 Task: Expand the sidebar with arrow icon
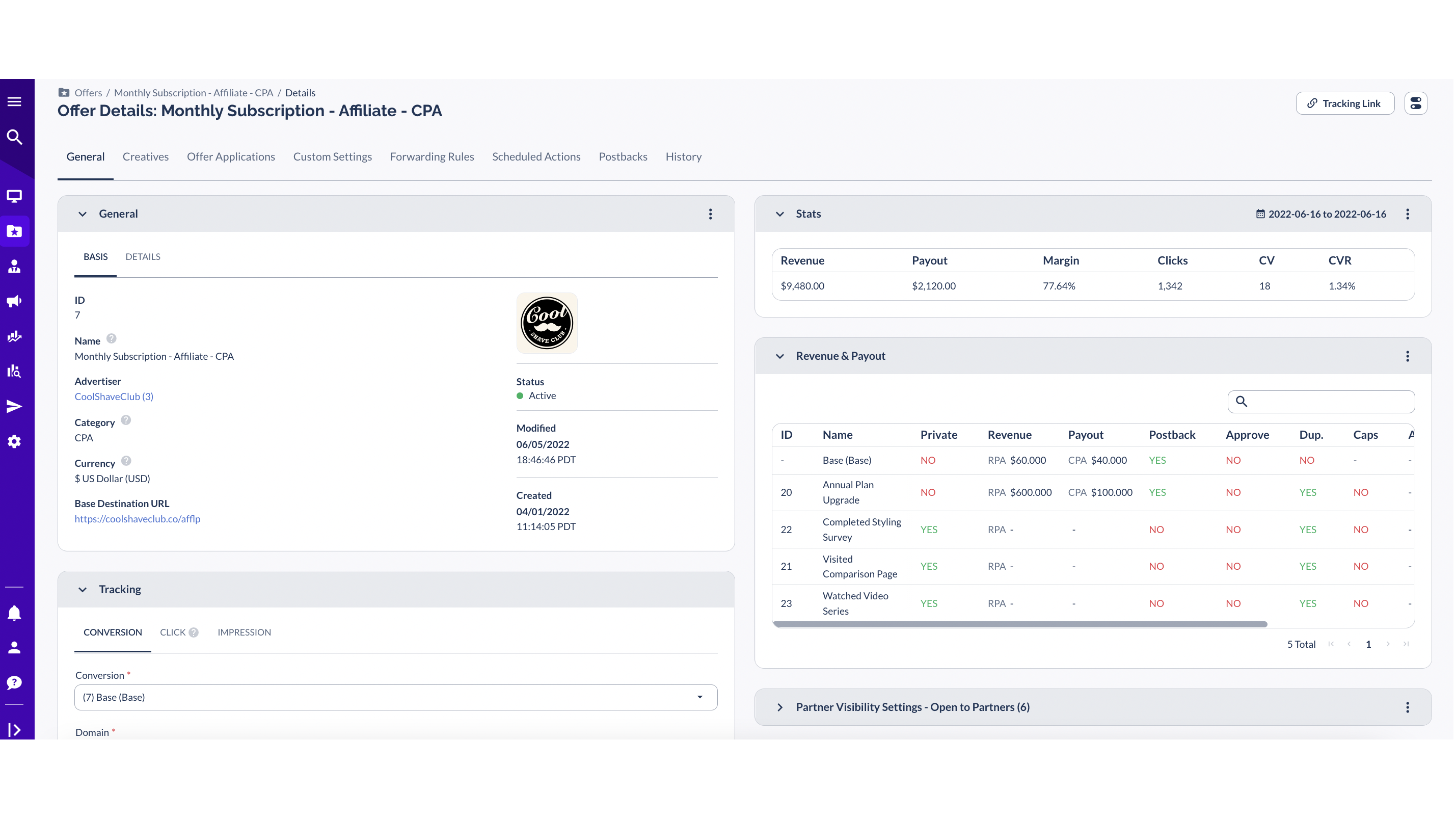point(14,730)
